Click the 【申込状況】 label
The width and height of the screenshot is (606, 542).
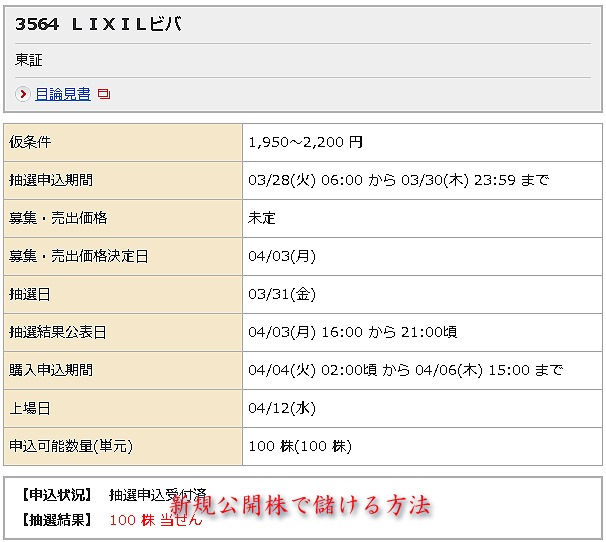(x=57, y=495)
